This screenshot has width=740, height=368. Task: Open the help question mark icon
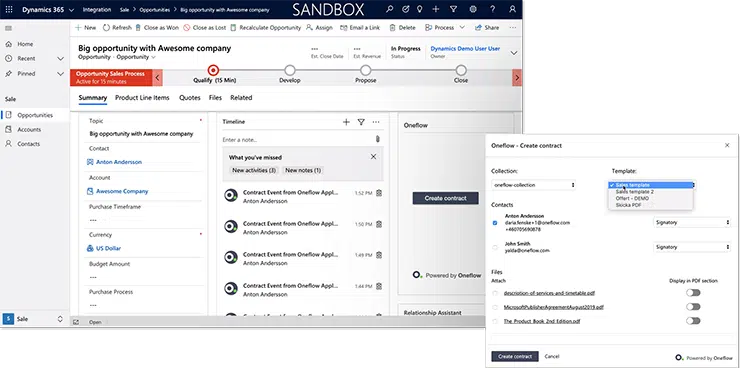[x=493, y=9]
